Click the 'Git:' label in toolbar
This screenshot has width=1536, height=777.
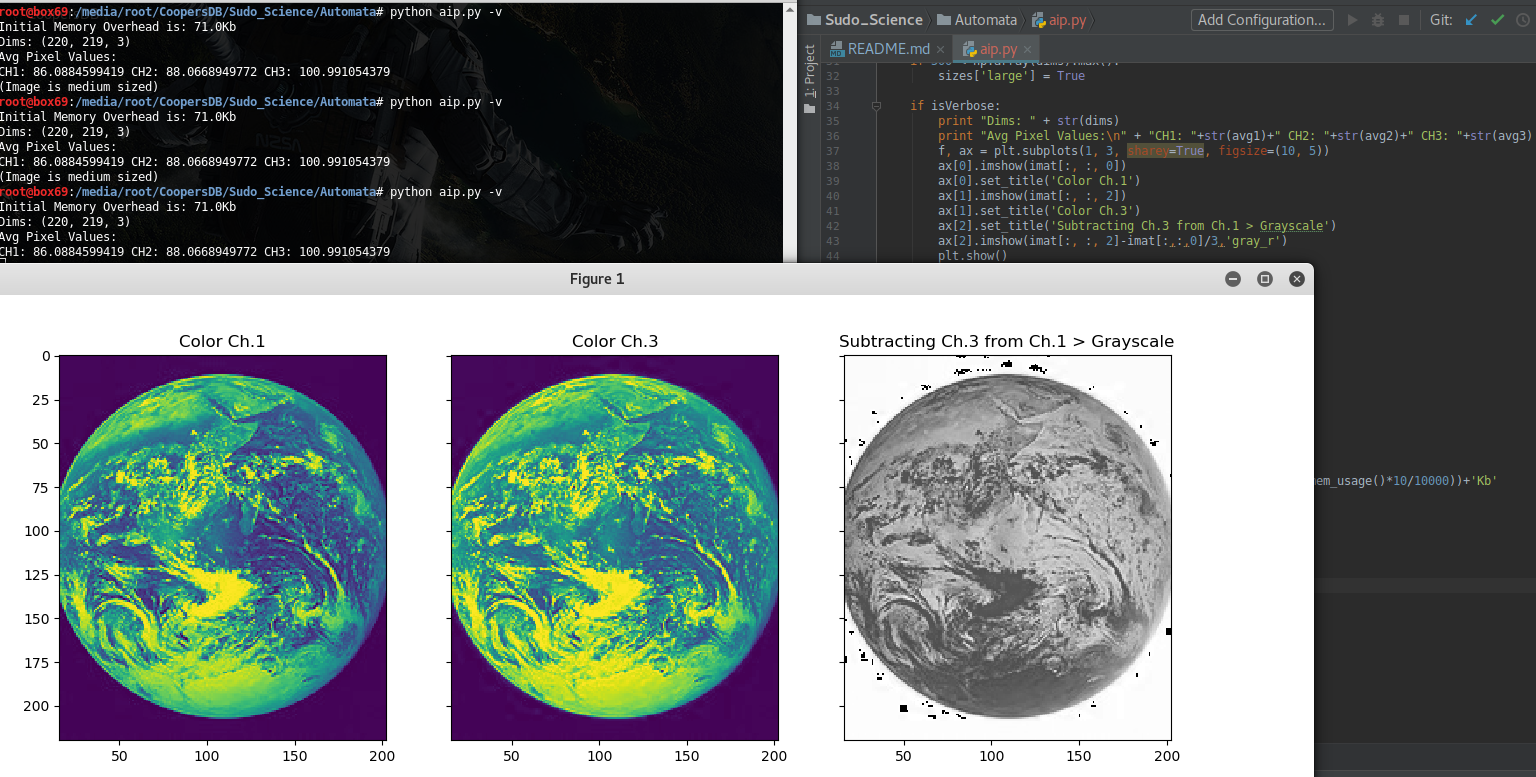tap(1440, 20)
